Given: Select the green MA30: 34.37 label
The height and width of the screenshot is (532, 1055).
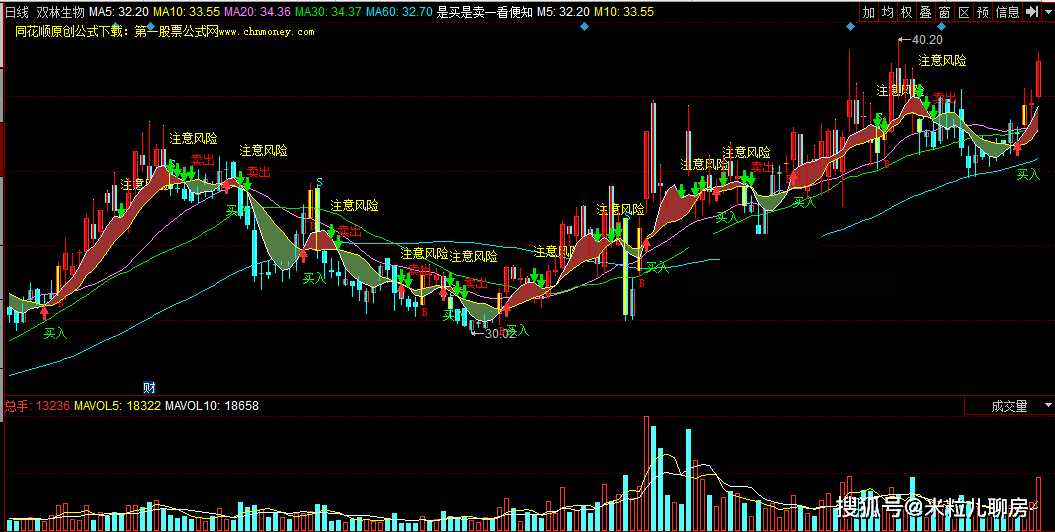Looking at the screenshot, I should (328, 12).
